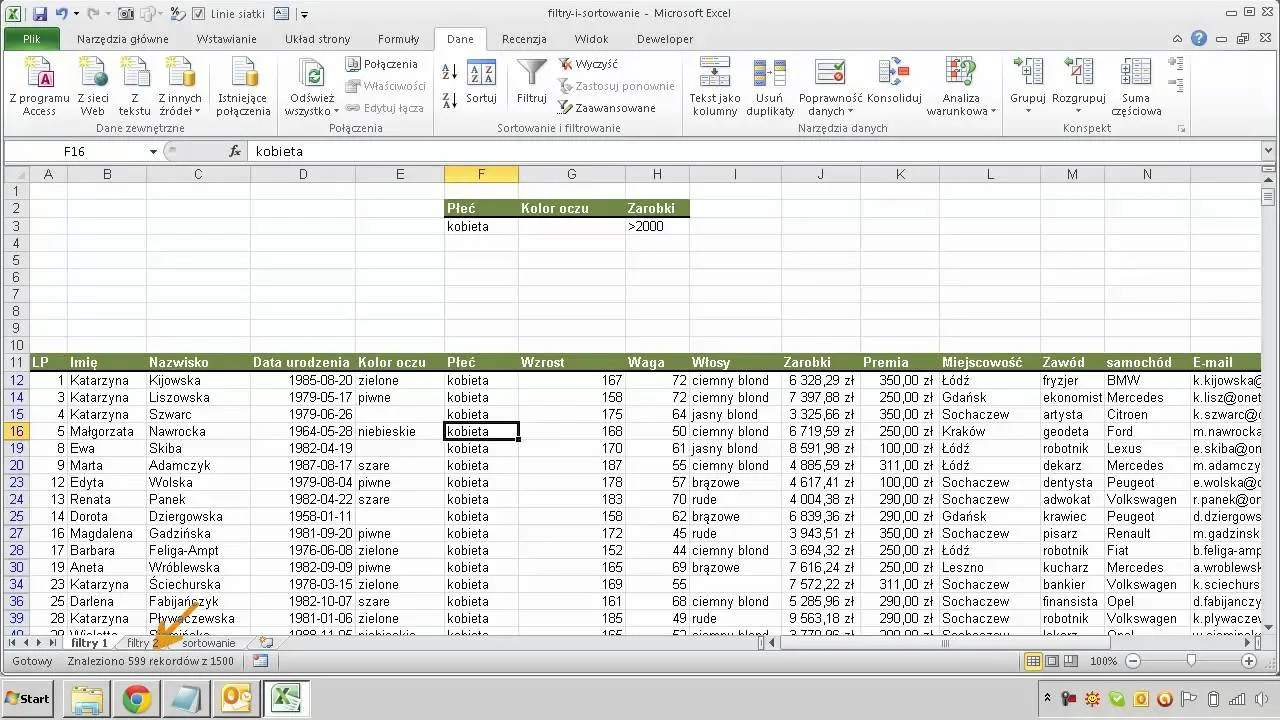The image size is (1280, 720).
Task: Click the camera icon in Quick Access toolbar
Action: point(126,14)
